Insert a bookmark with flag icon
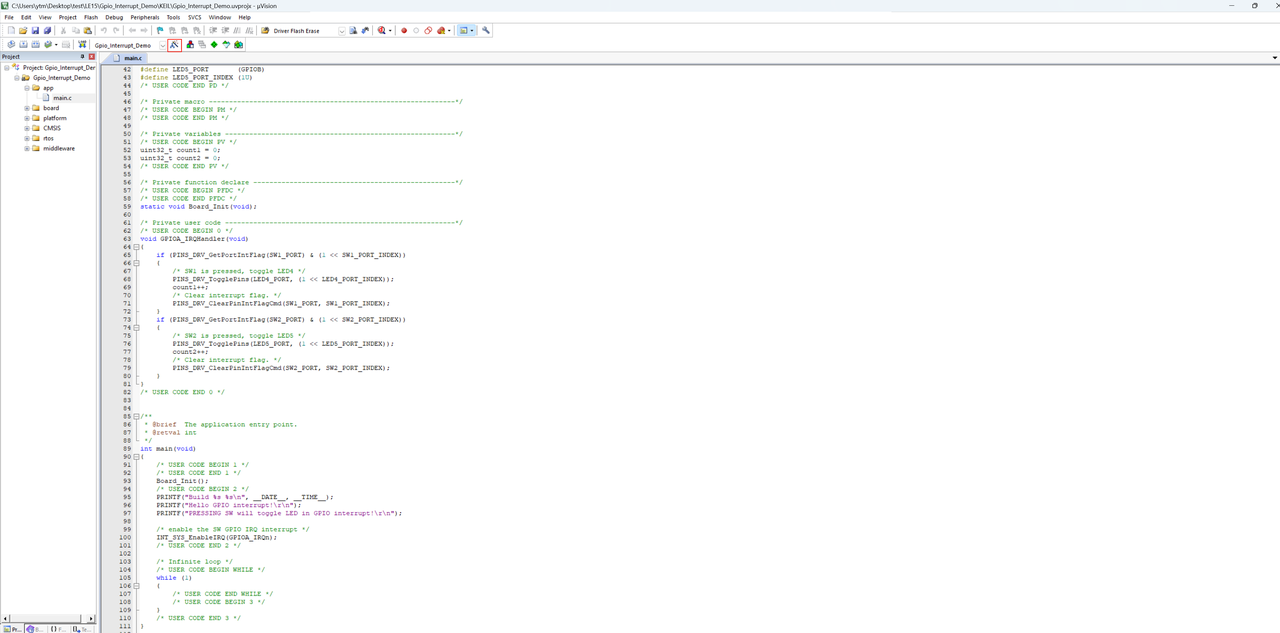 (x=160, y=31)
